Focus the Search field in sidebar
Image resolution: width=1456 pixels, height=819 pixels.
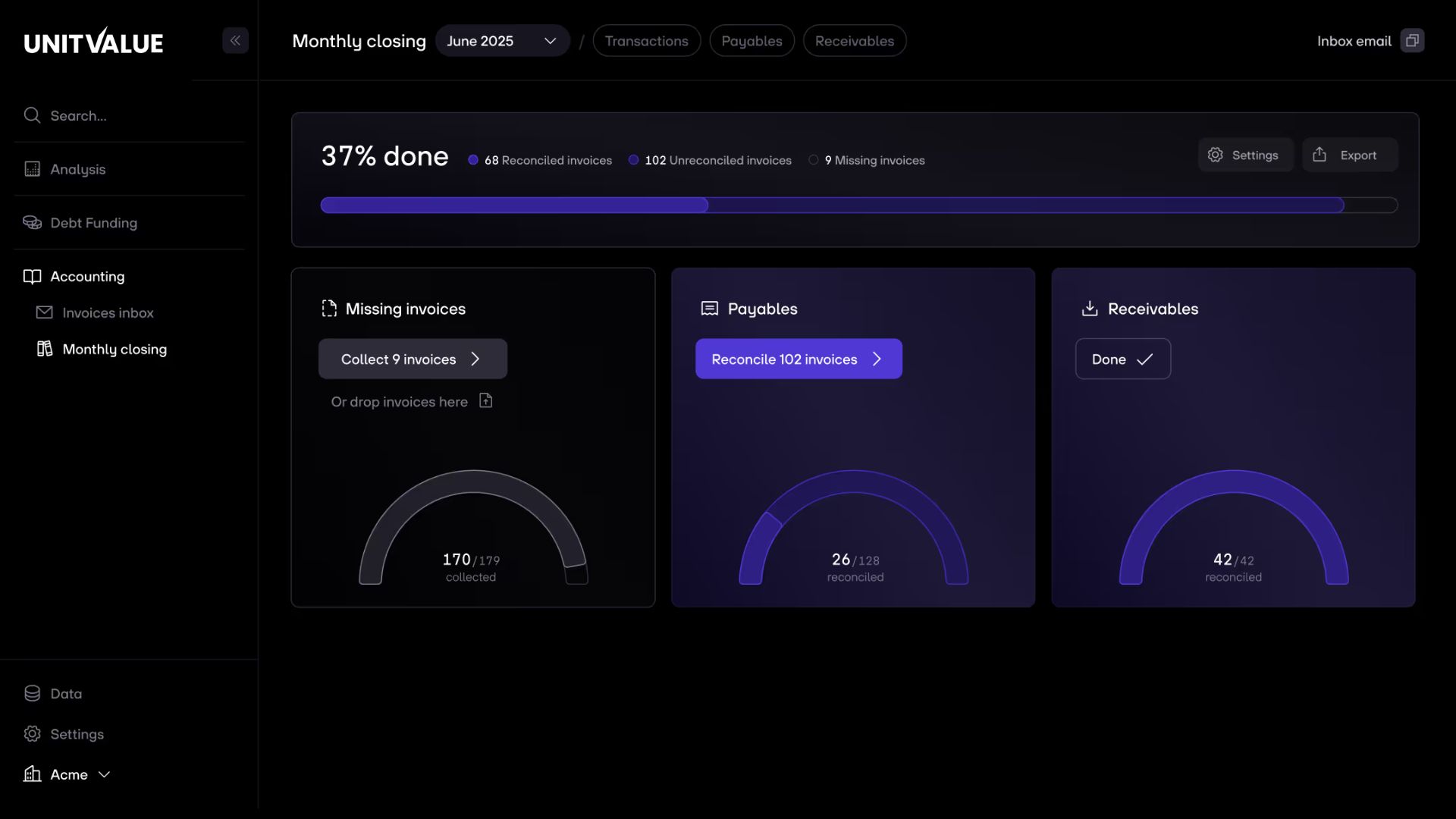pos(129,115)
